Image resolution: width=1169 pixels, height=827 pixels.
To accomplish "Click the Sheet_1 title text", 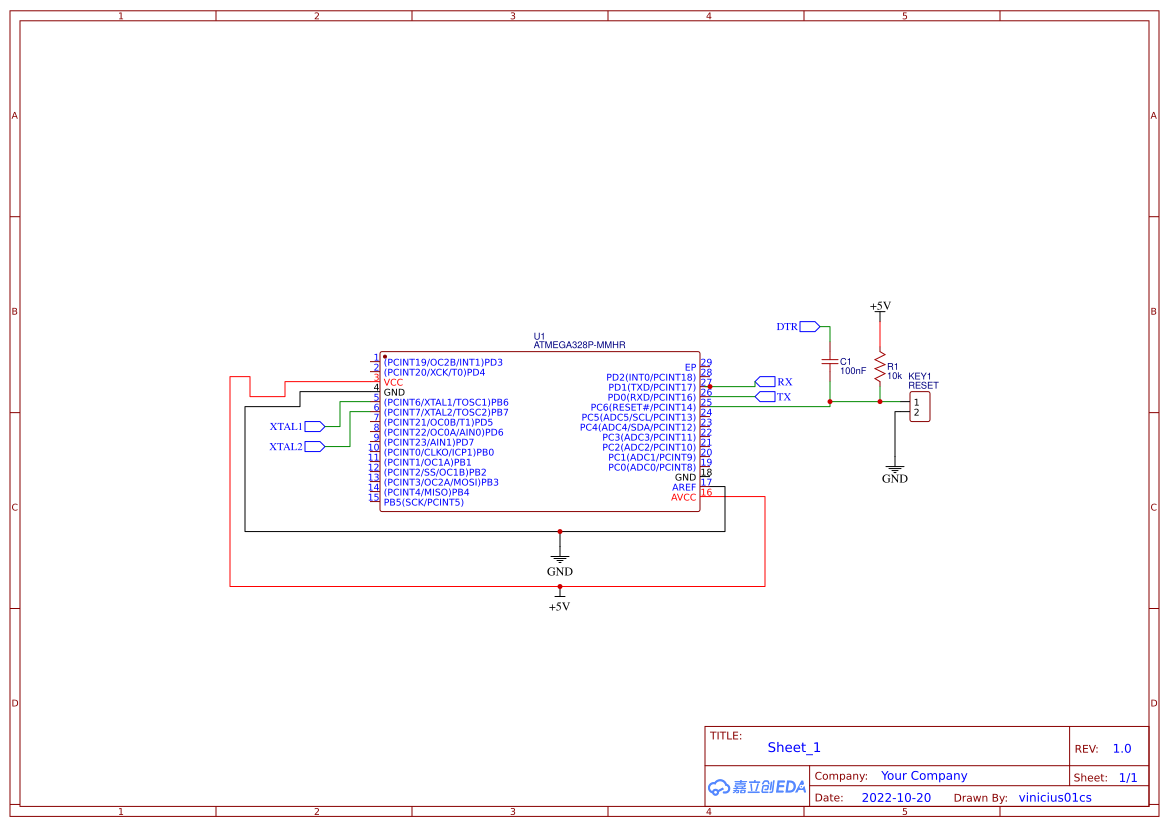I will [x=793, y=747].
